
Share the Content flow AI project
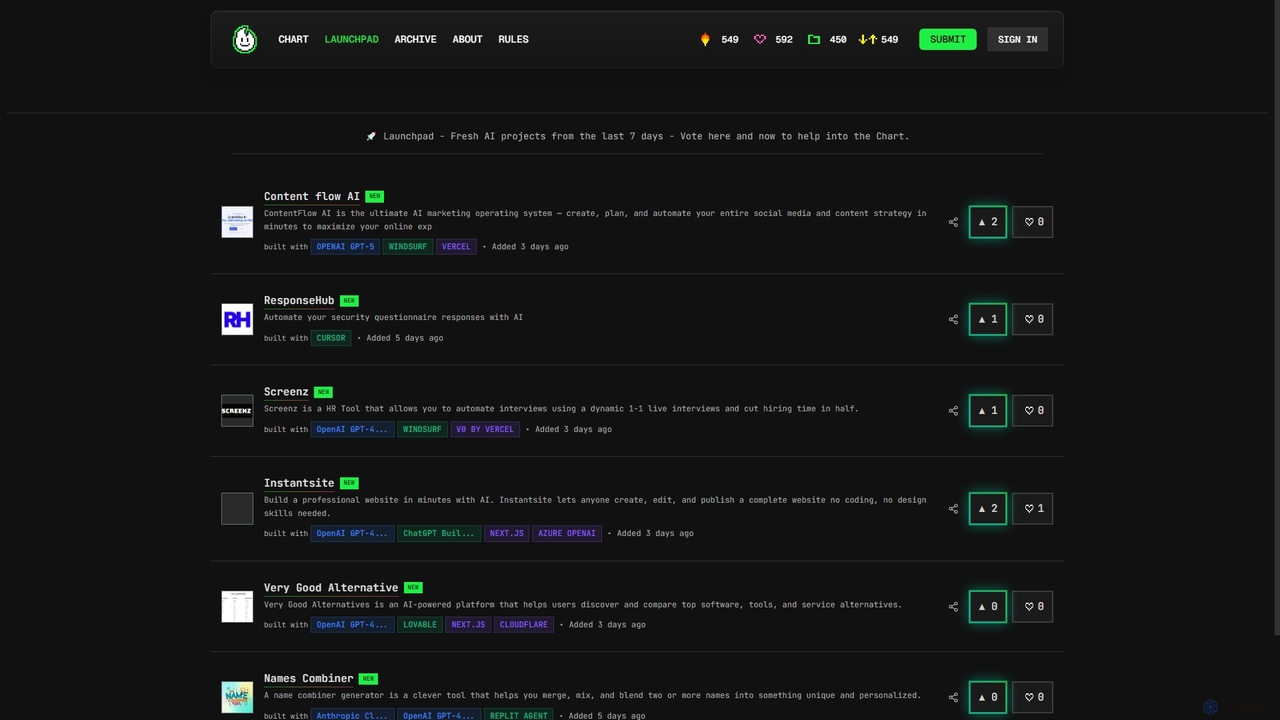tap(953, 222)
